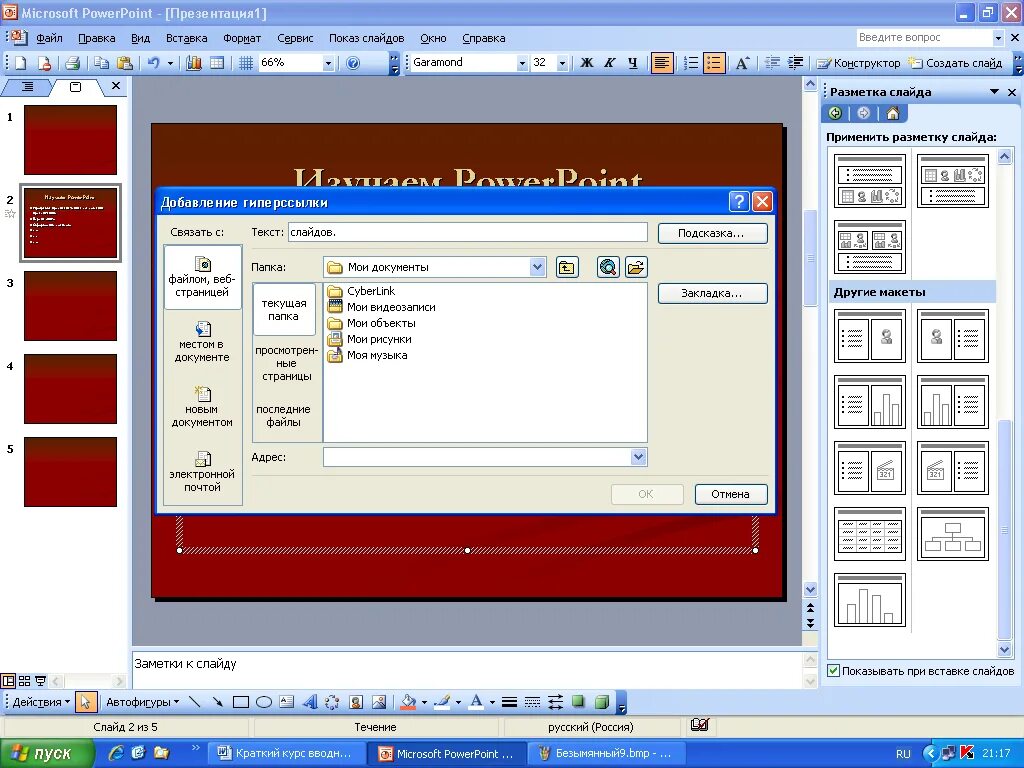Open the Краткий курс Word taskbar item

(285, 753)
